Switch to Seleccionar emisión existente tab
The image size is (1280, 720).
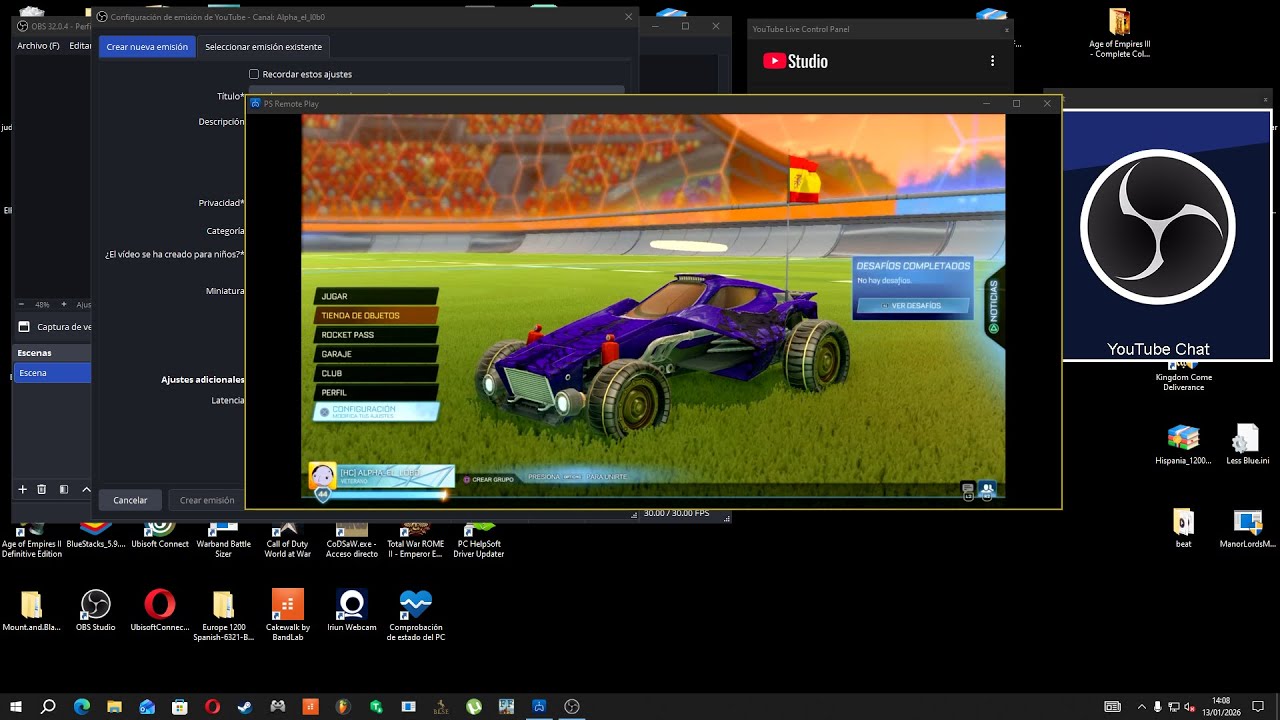pyautogui.click(x=263, y=47)
